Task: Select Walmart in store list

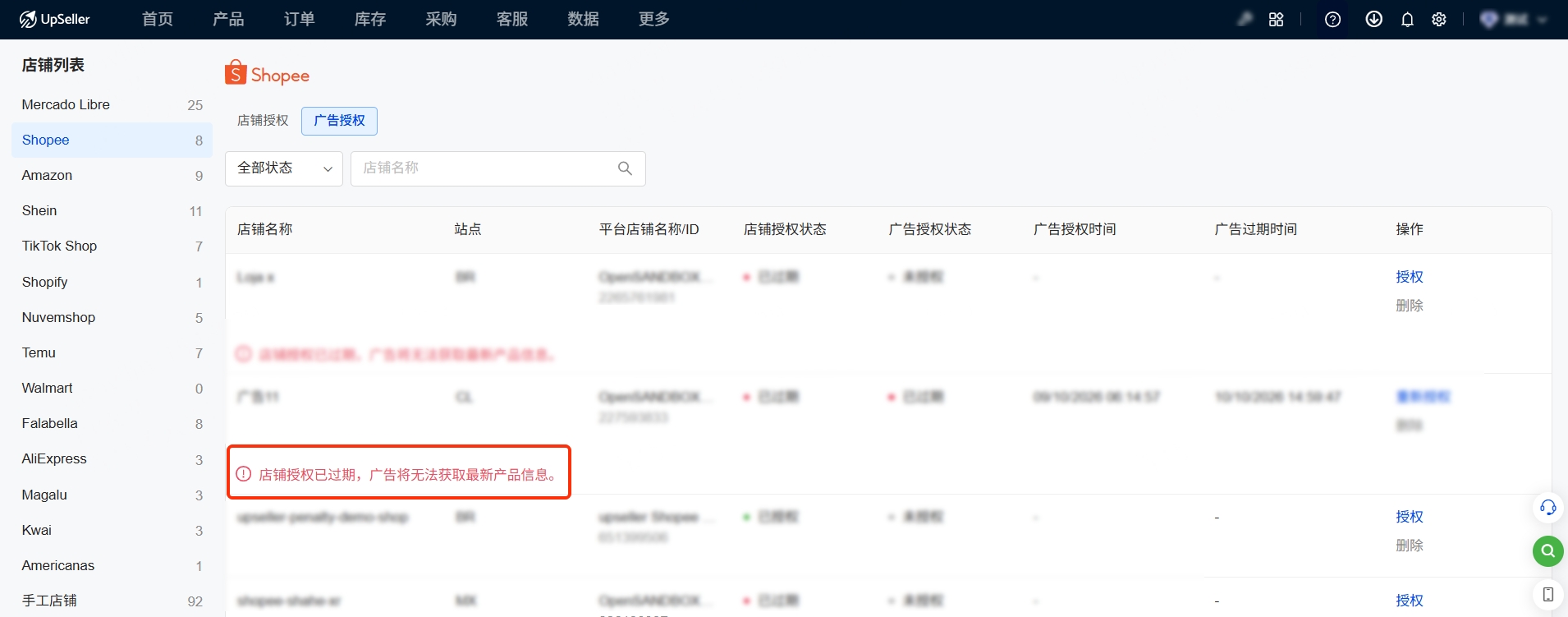Action: coord(112,389)
